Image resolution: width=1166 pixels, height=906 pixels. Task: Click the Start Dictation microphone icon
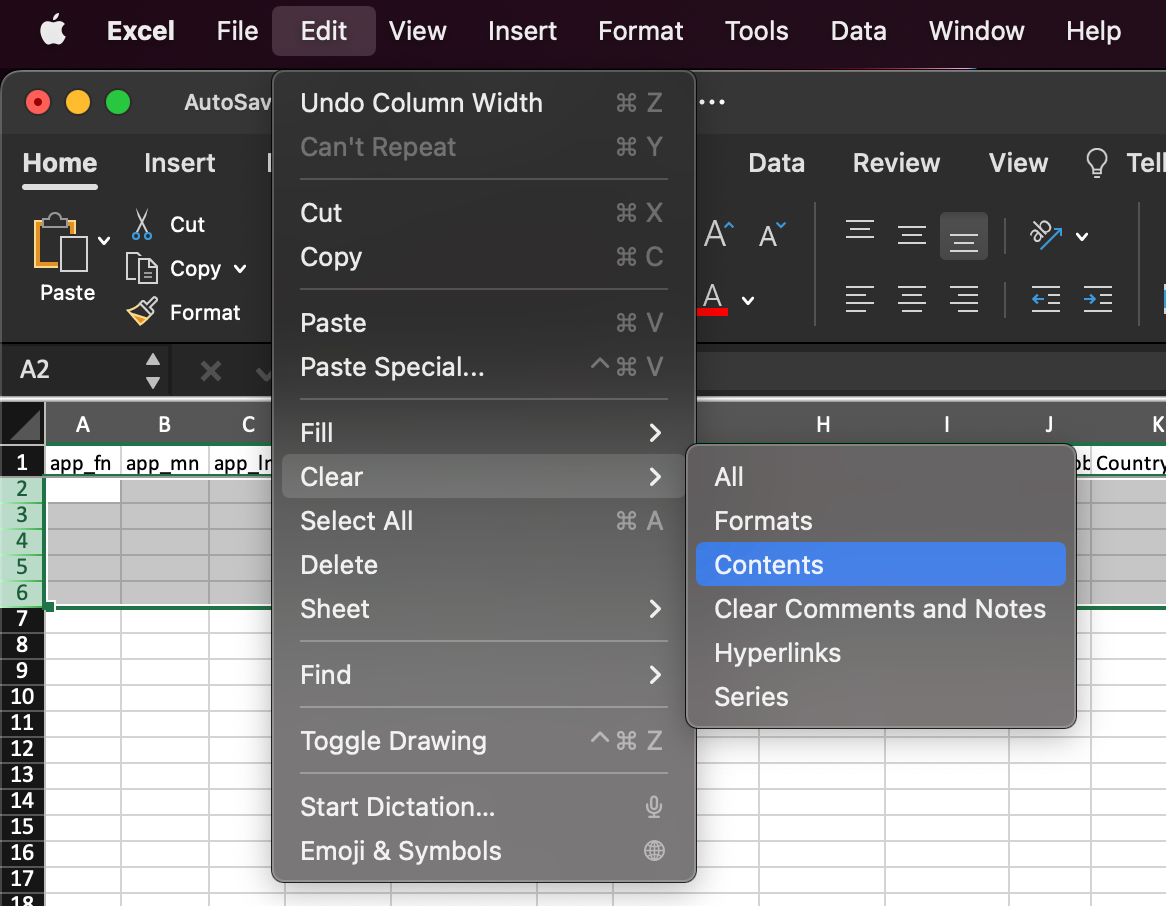tap(654, 807)
